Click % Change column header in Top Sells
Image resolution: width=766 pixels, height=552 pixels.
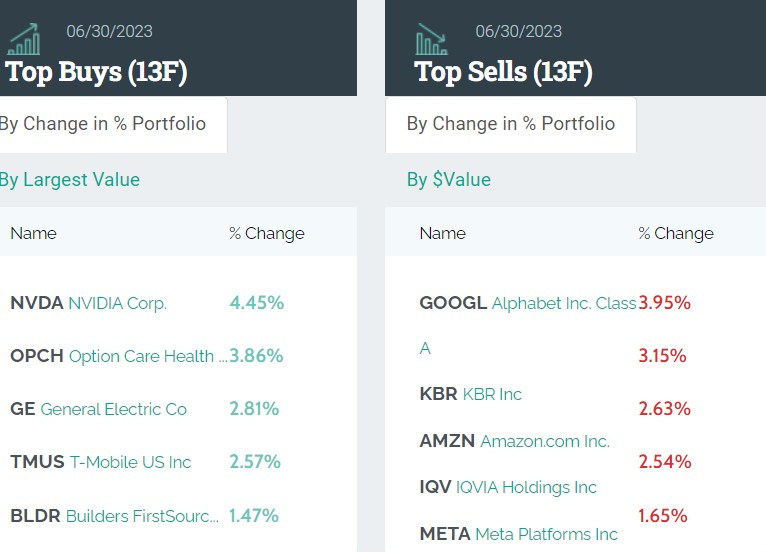[x=675, y=233]
